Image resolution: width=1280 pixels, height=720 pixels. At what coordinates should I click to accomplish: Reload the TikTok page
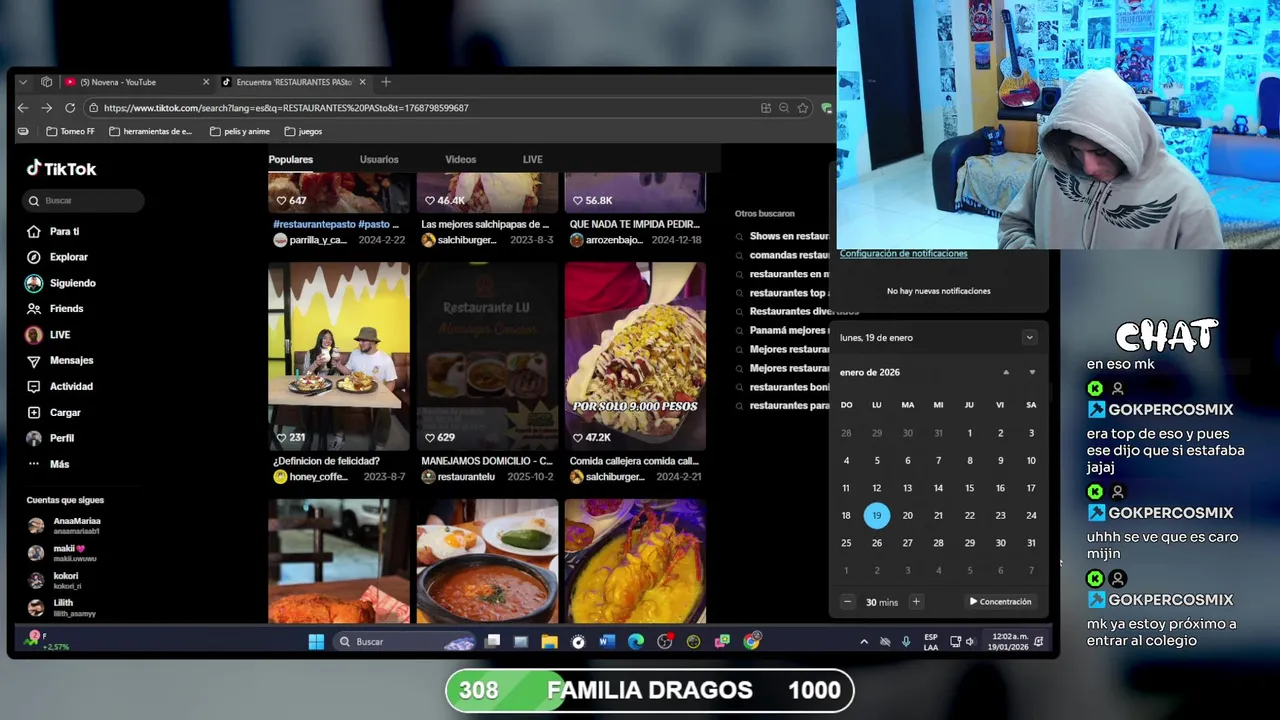point(70,108)
